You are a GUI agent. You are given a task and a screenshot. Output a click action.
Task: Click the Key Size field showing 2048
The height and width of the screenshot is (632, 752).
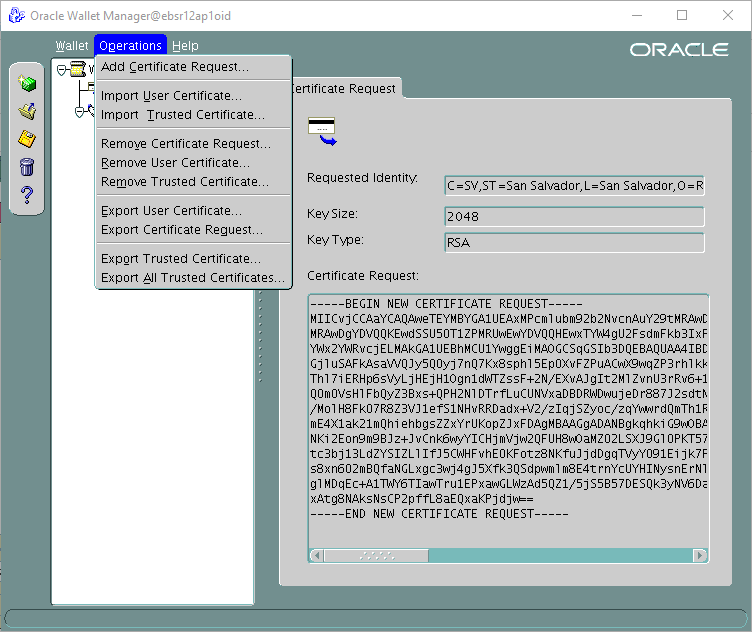(x=575, y=217)
